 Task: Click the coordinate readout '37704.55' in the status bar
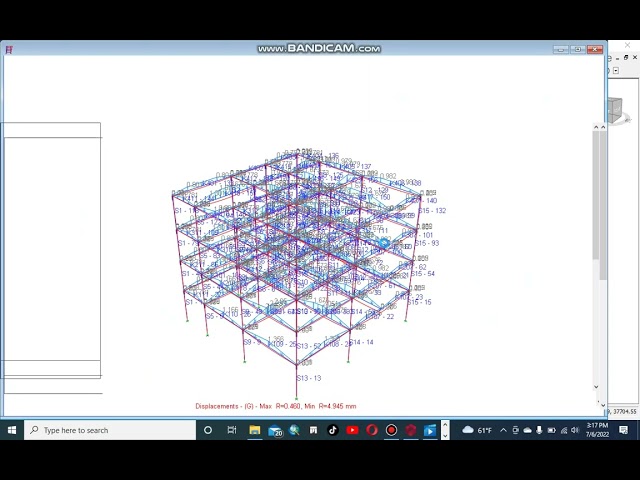pos(623,412)
